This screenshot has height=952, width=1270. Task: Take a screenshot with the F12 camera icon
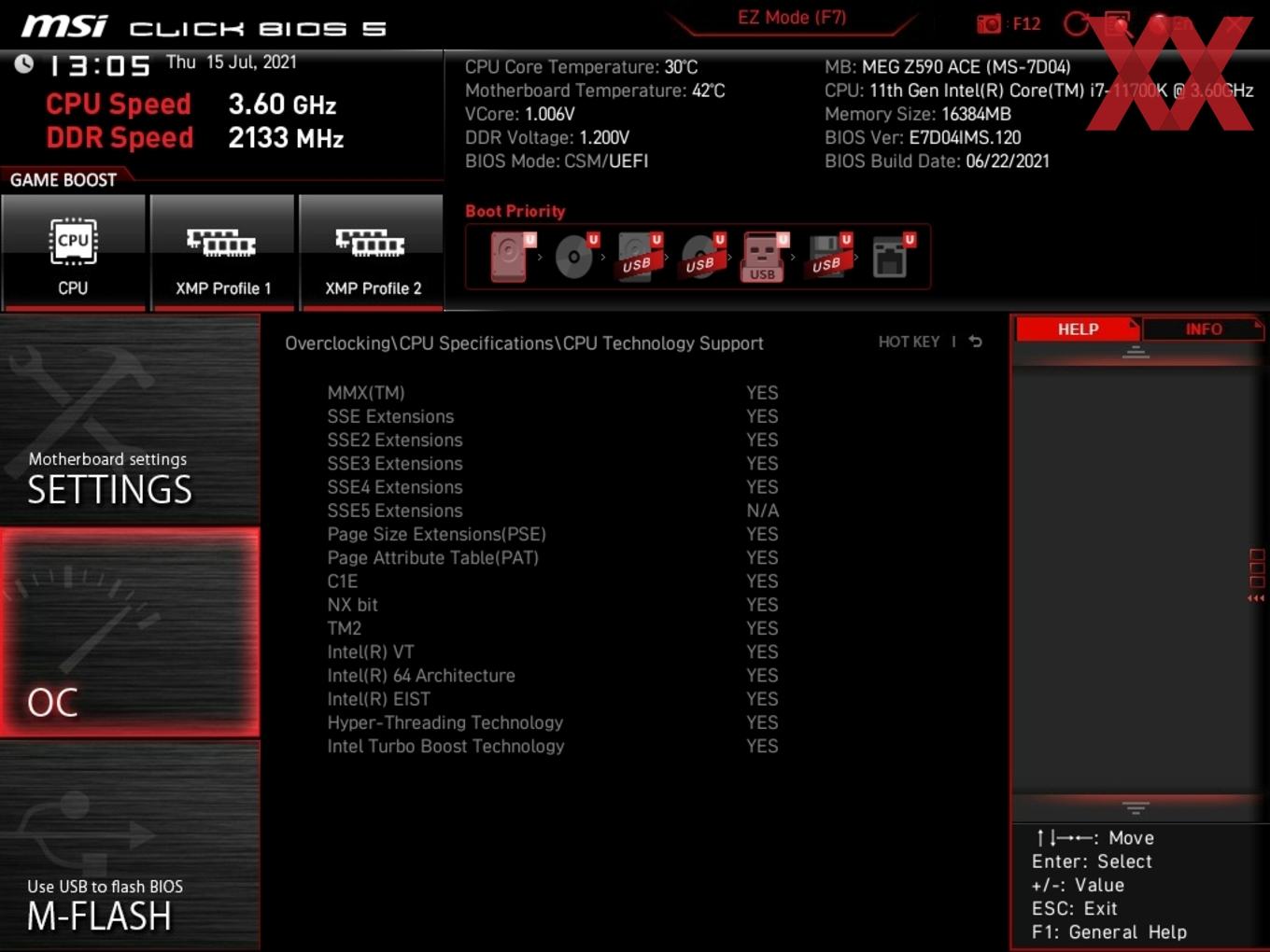[x=988, y=23]
